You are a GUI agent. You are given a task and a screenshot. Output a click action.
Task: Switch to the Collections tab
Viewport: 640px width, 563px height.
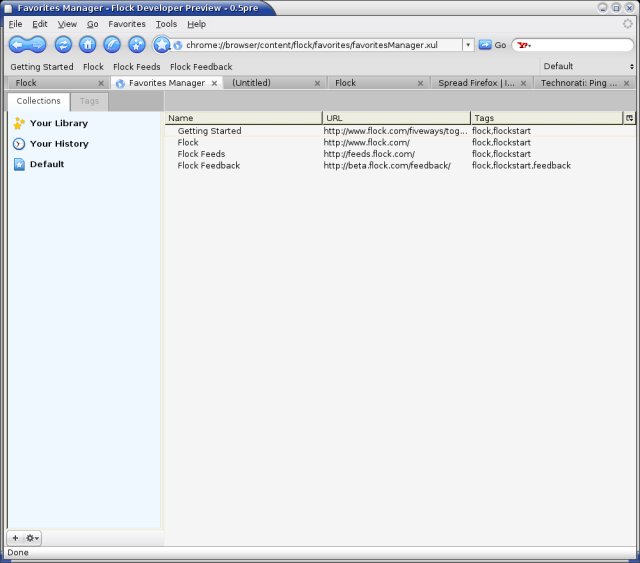coord(38,101)
